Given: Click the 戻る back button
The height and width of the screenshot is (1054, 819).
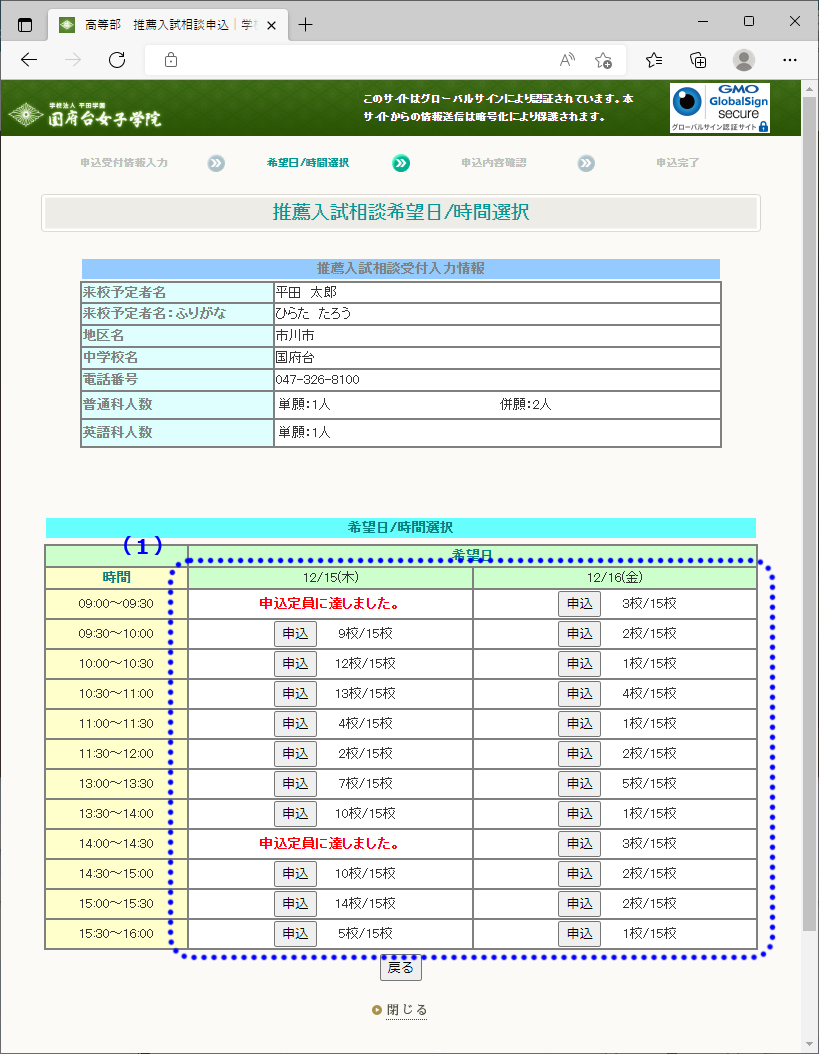Looking at the screenshot, I should [401, 967].
